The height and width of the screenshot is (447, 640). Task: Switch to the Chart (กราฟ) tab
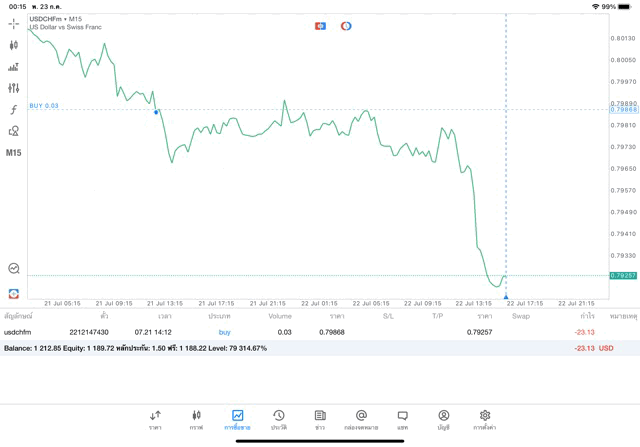pyautogui.click(x=196, y=420)
